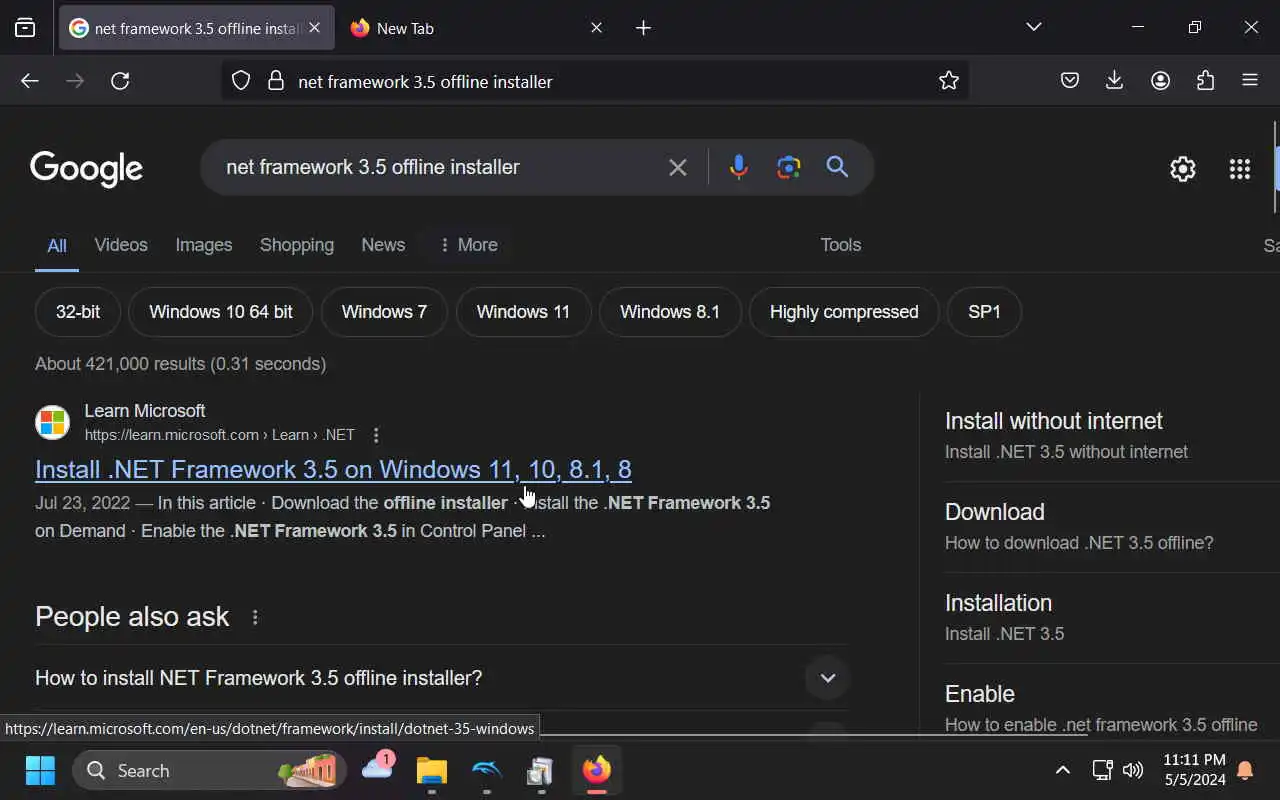View site security lock information
Image resolution: width=1280 pixels, height=800 pixels.
click(x=276, y=81)
